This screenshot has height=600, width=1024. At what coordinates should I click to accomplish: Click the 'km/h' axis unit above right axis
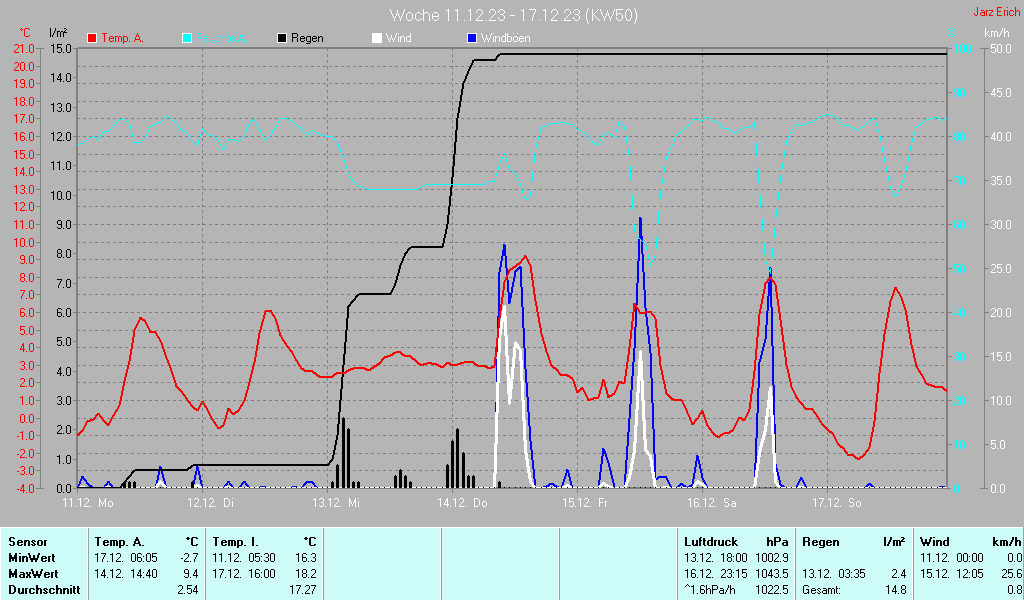tap(997, 33)
